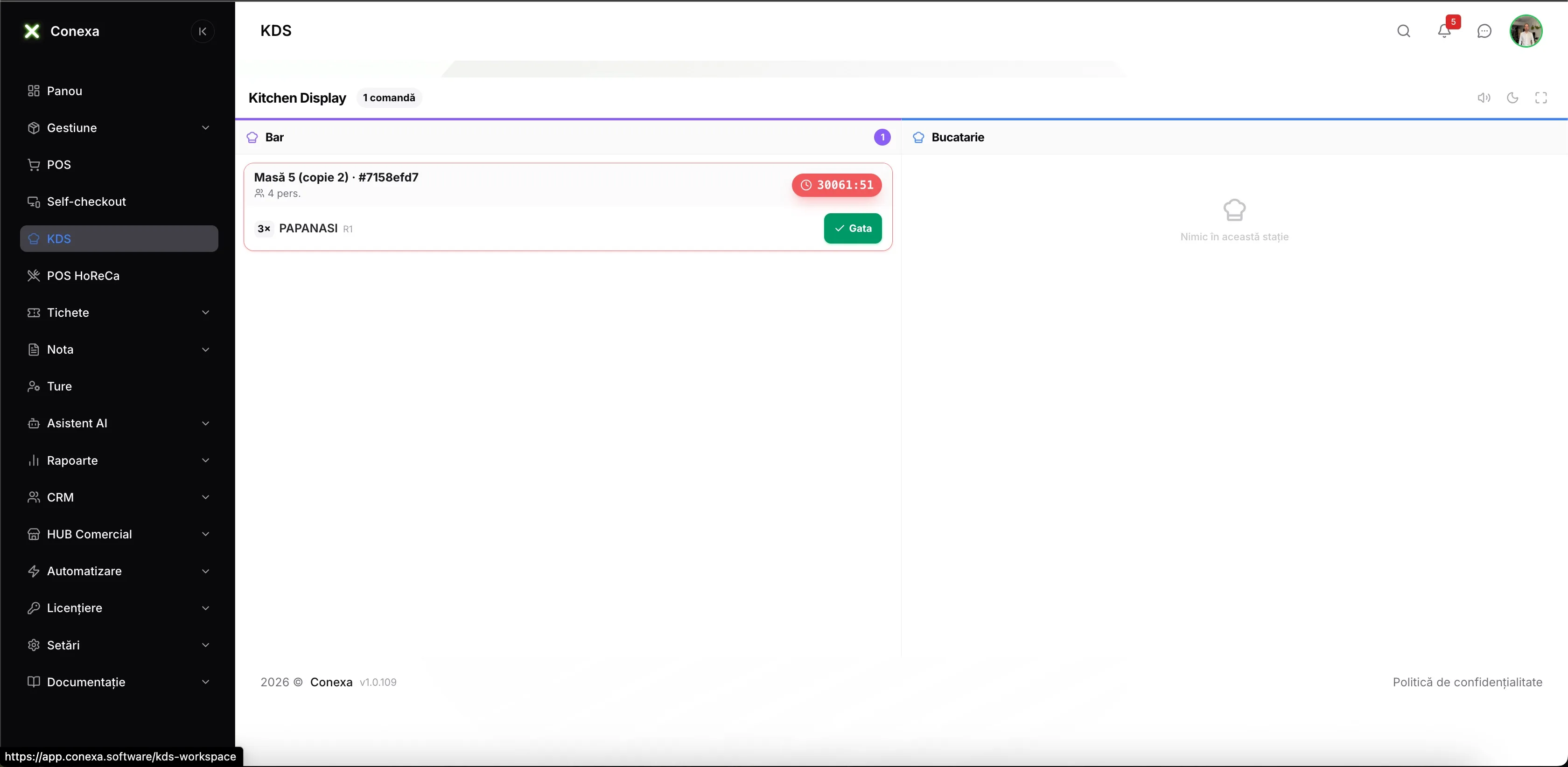Mark PAPANASI as Gata
The image size is (1568, 767).
[853, 228]
